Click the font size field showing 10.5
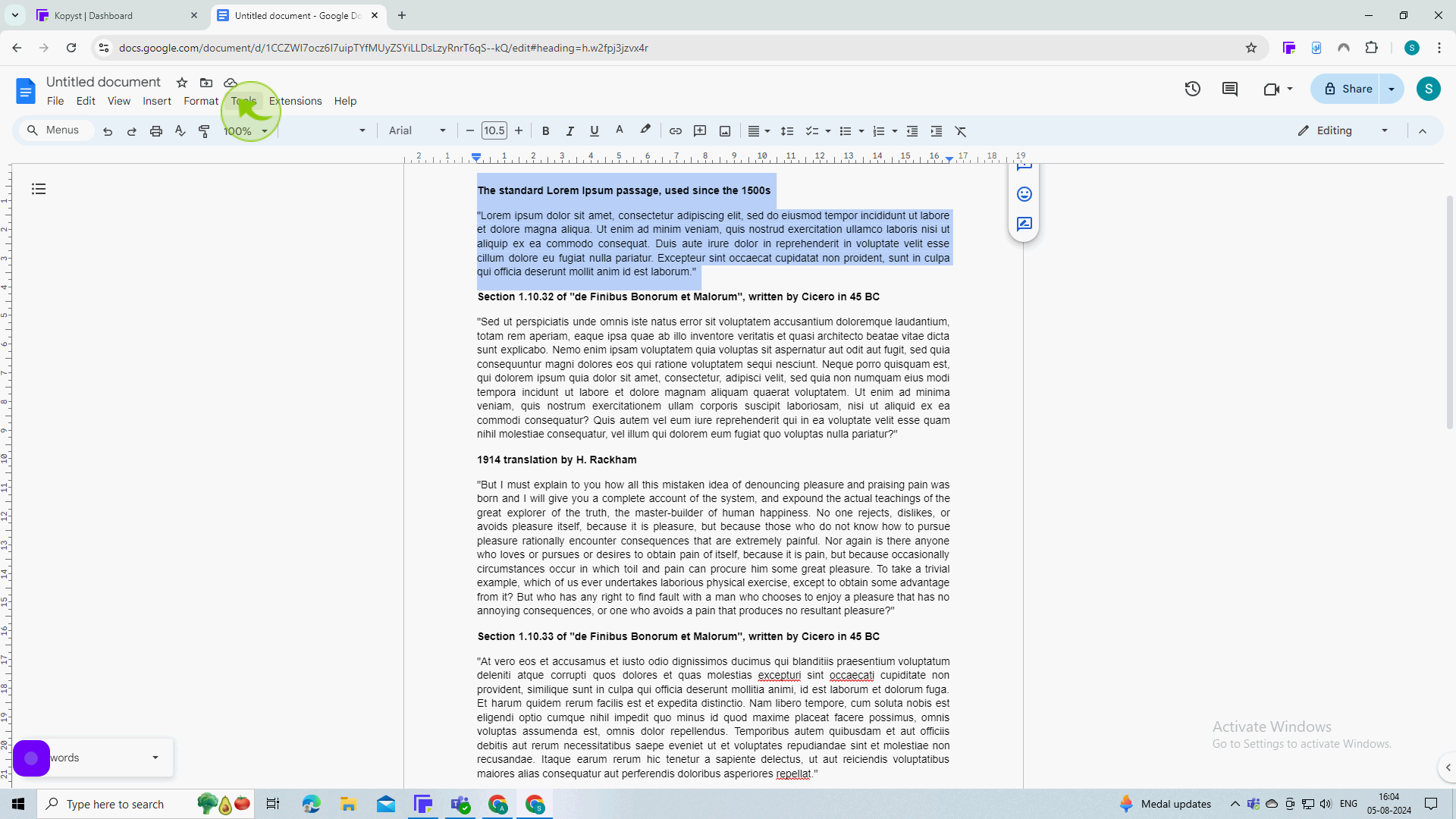 pyautogui.click(x=494, y=130)
